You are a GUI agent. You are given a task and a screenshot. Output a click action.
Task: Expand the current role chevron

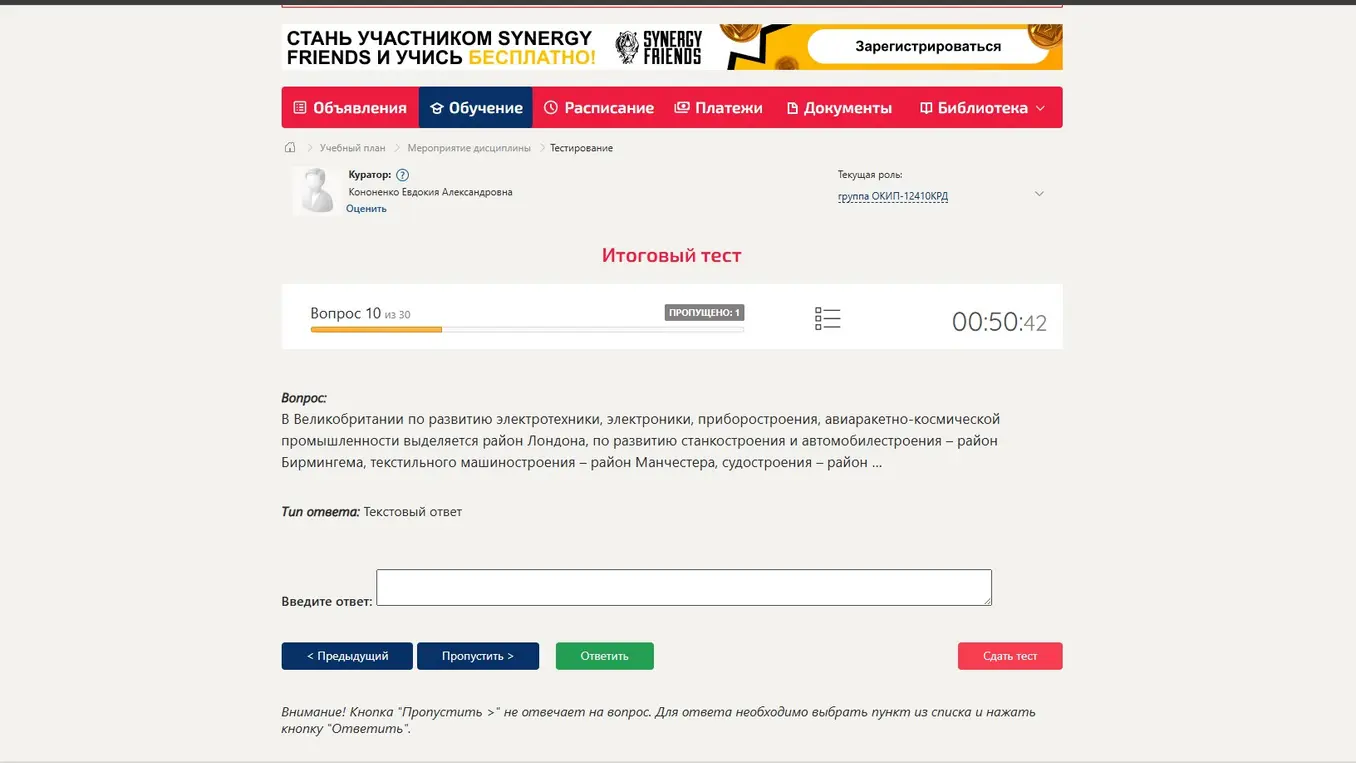(1039, 194)
